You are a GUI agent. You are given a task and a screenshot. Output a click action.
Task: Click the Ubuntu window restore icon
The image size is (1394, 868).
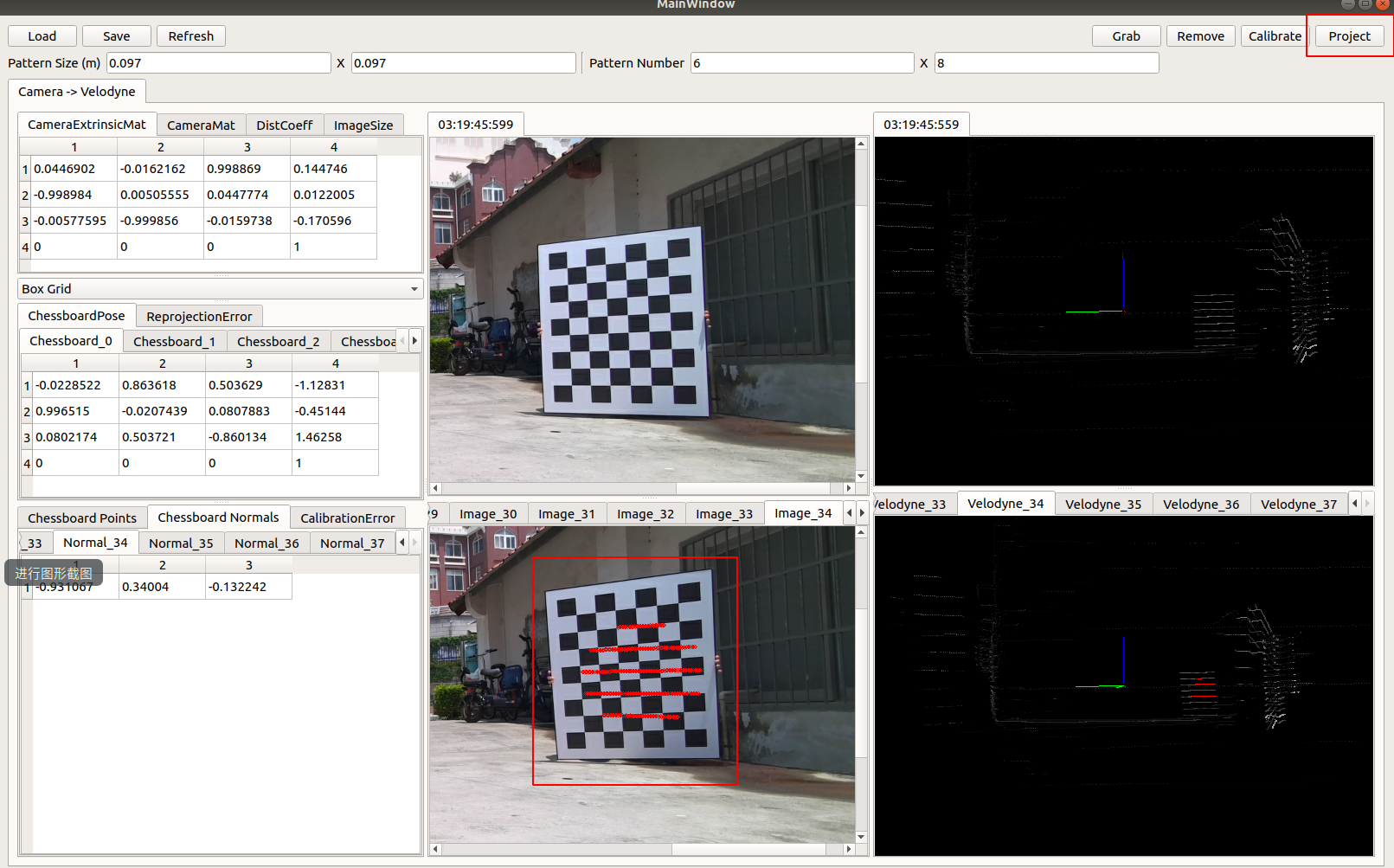click(1365, 4)
